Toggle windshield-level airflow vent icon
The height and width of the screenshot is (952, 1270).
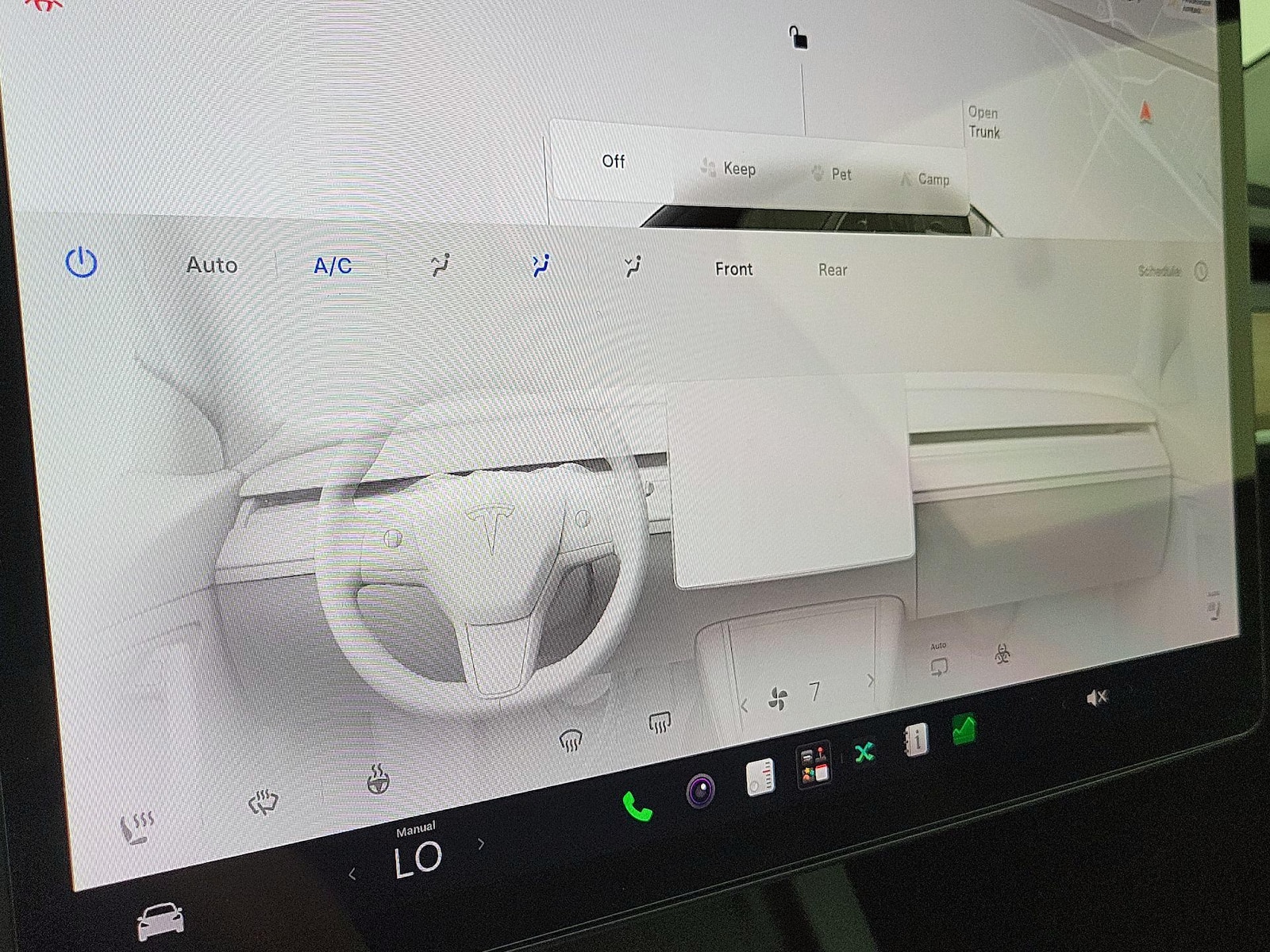coord(441,265)
